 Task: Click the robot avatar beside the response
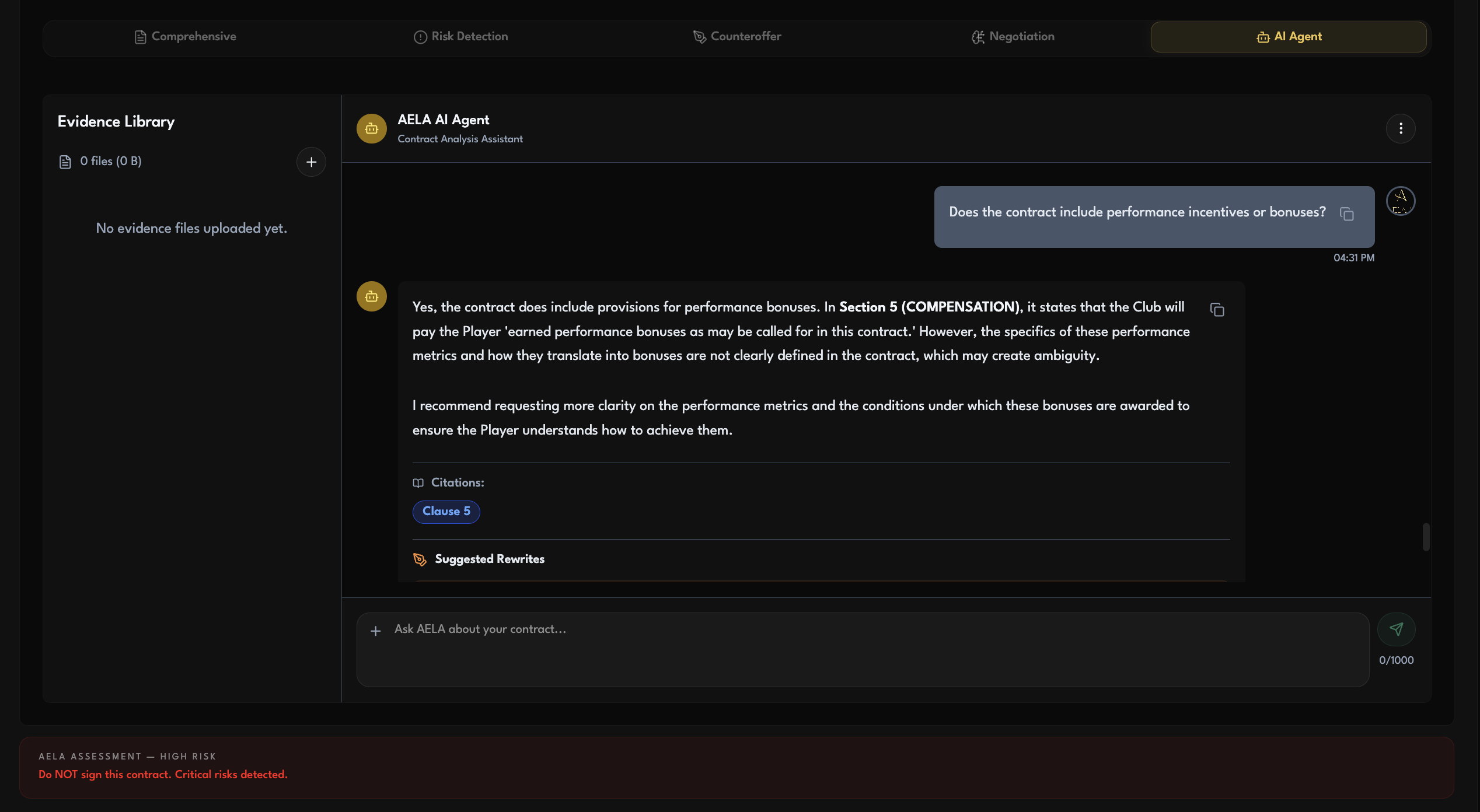[372, 296]
